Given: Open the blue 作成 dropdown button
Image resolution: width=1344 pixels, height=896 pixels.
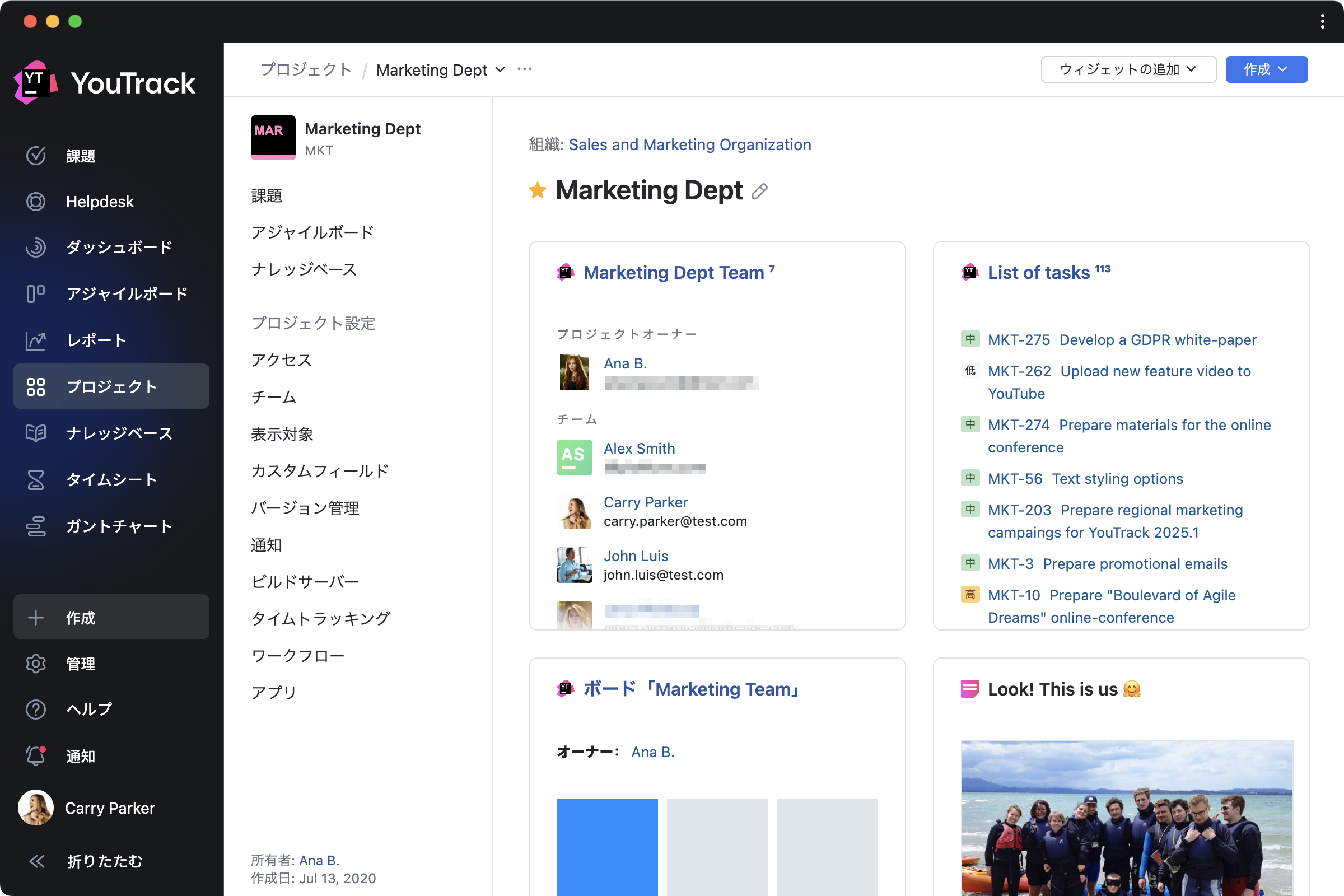Looking at the screenshot, I should coord(1266,69).
